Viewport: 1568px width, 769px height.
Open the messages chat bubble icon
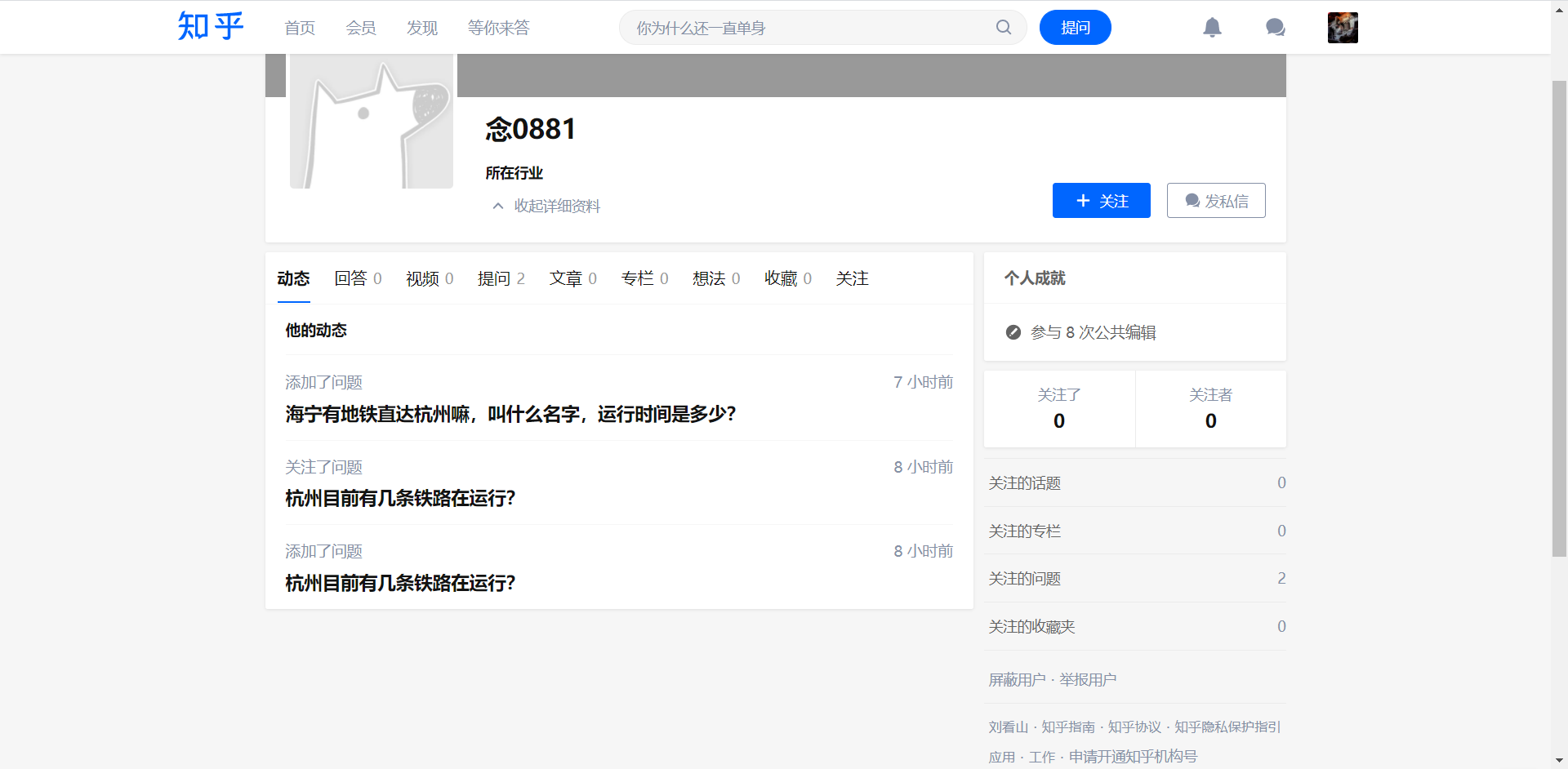coord(1275,28)
